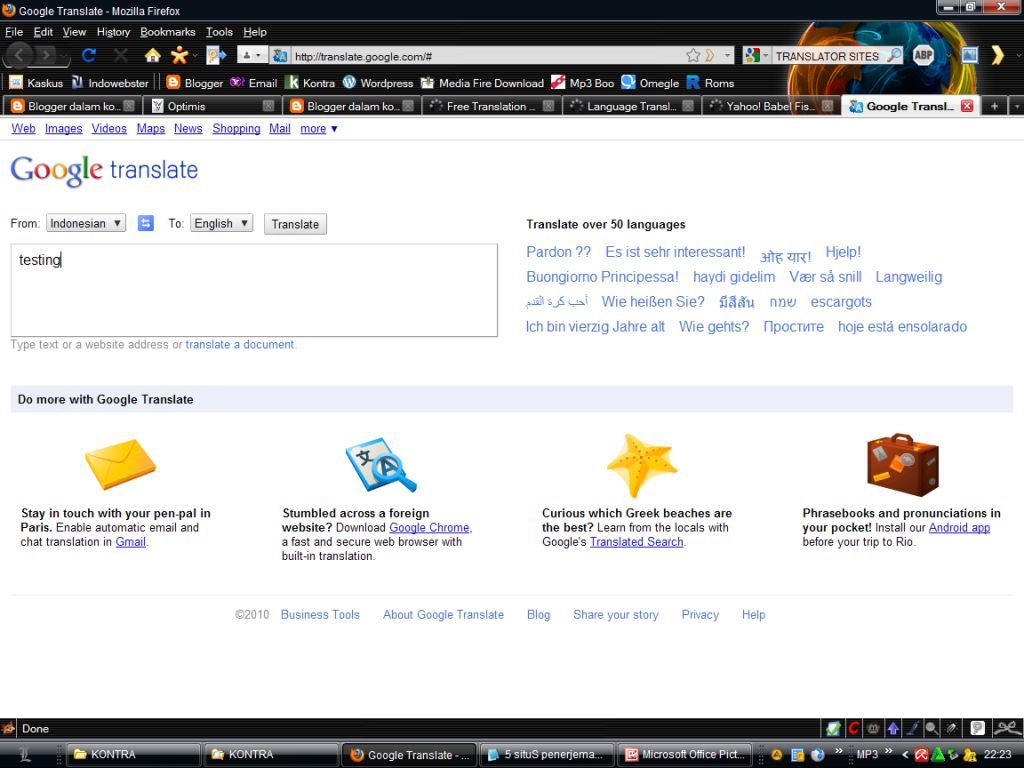Image resolution: width=1024 pixels, height=768 pixels.
Task: Expand the more menu in Google navigation
Action: pyautogui.click(x=319, y=129)
